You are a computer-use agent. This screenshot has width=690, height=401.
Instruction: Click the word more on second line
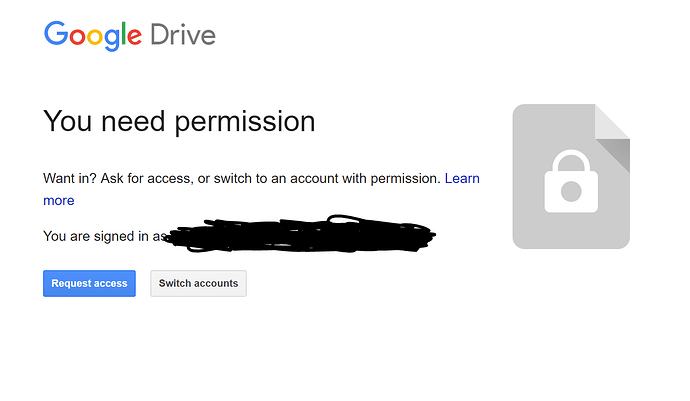pyautogui.click(x=58, y=200)
